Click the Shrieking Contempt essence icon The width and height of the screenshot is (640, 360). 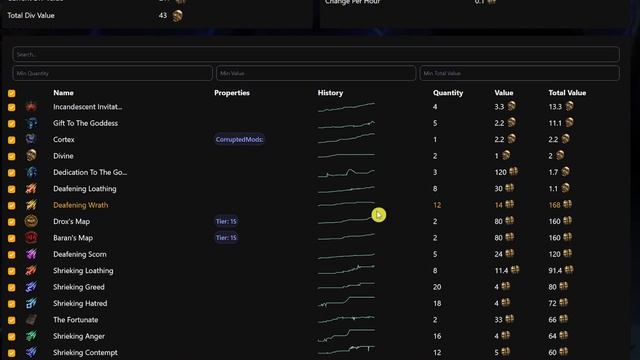[31, 352]
